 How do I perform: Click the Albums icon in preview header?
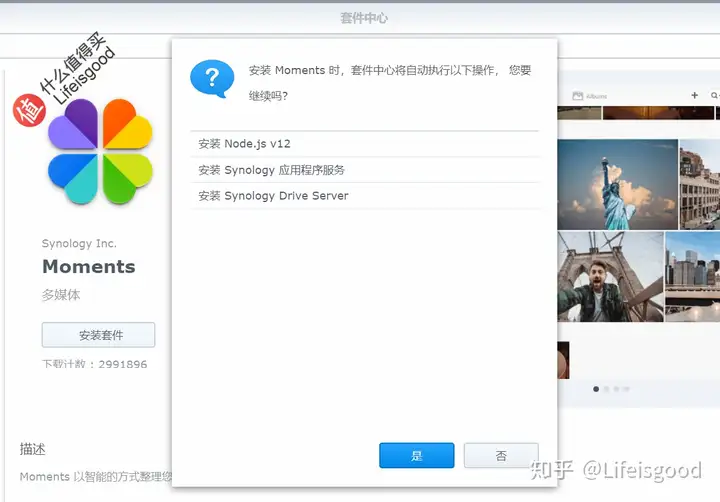click(x=578, y=96)
